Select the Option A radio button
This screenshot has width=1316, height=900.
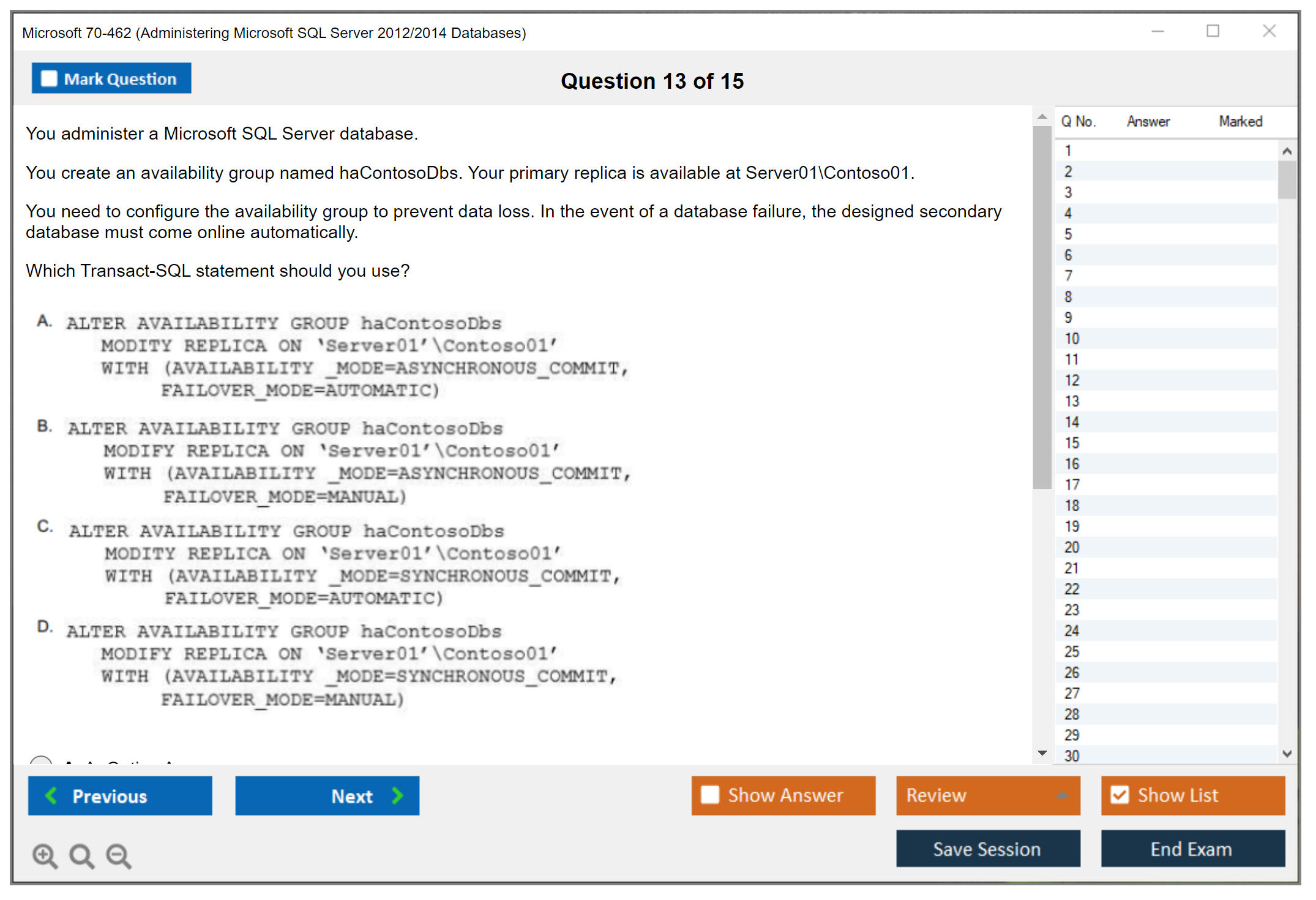tap(41, 762)
